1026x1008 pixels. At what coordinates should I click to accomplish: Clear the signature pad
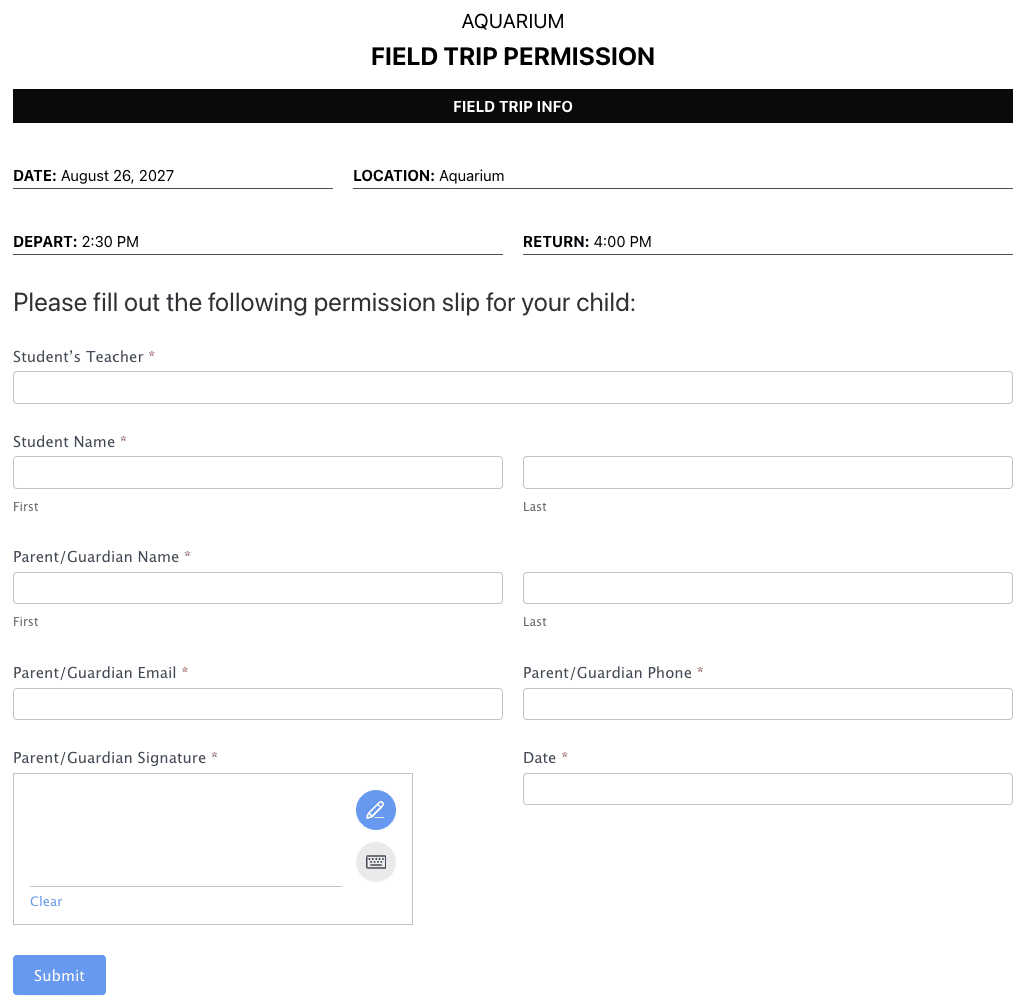(46, 901)
